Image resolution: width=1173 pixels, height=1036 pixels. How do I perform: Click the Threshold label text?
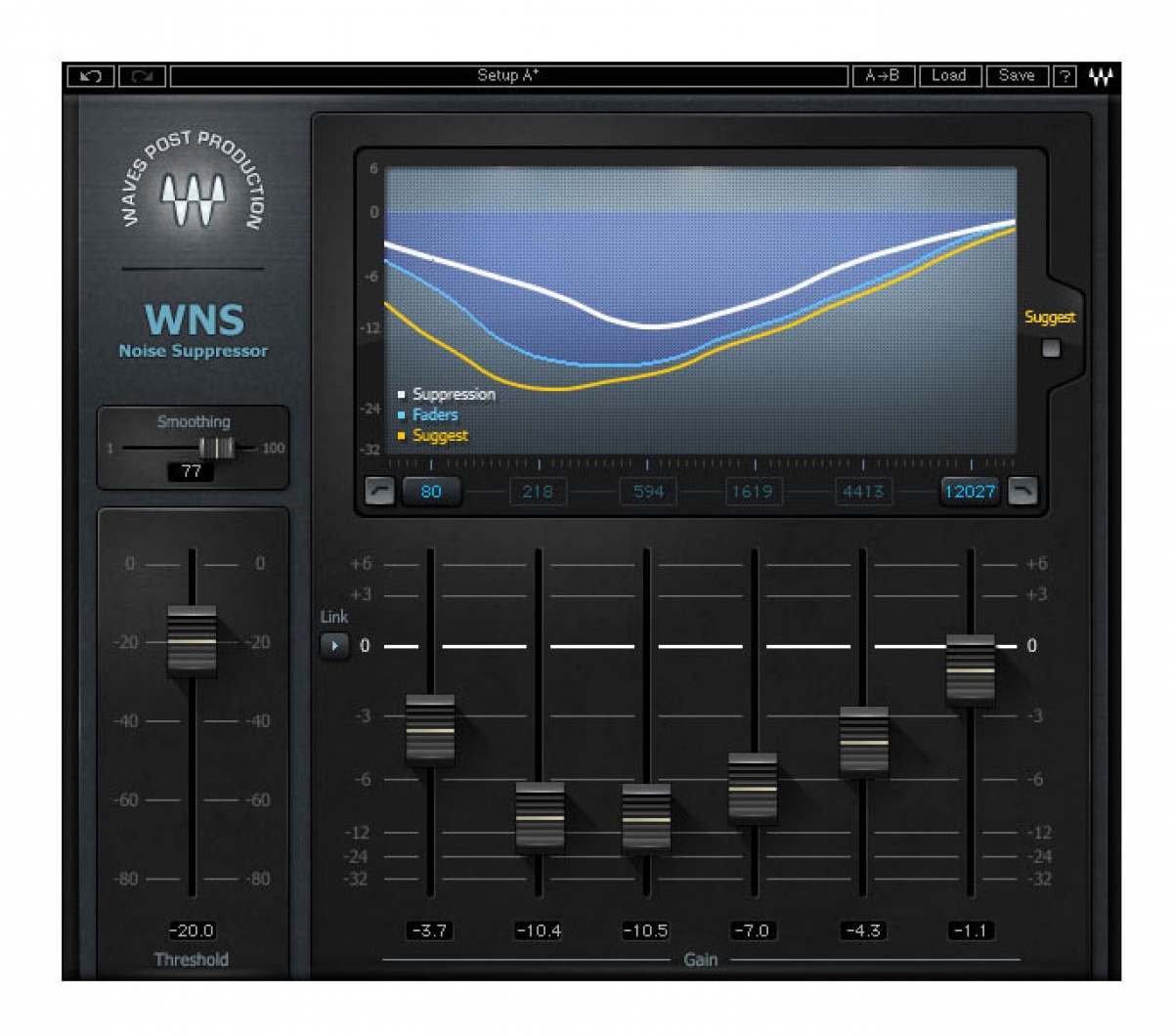point(192,959)
